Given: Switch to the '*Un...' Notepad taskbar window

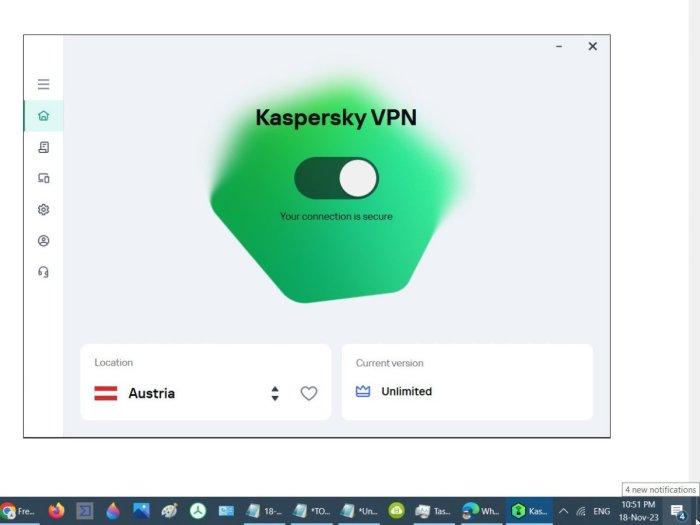Looking at the screenshot, I should coord(359,511).
